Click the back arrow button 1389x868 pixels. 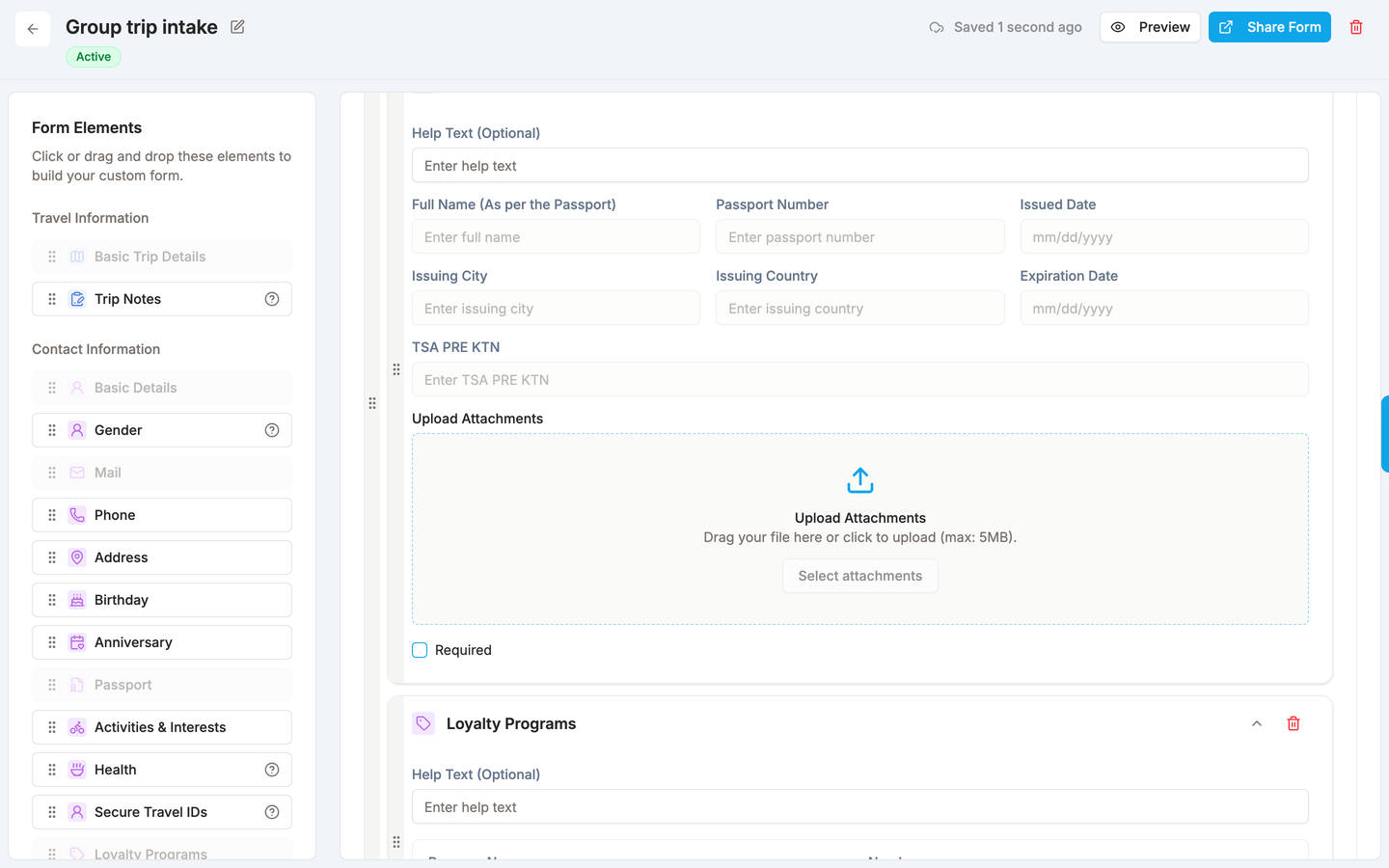[x=33, y=29]
